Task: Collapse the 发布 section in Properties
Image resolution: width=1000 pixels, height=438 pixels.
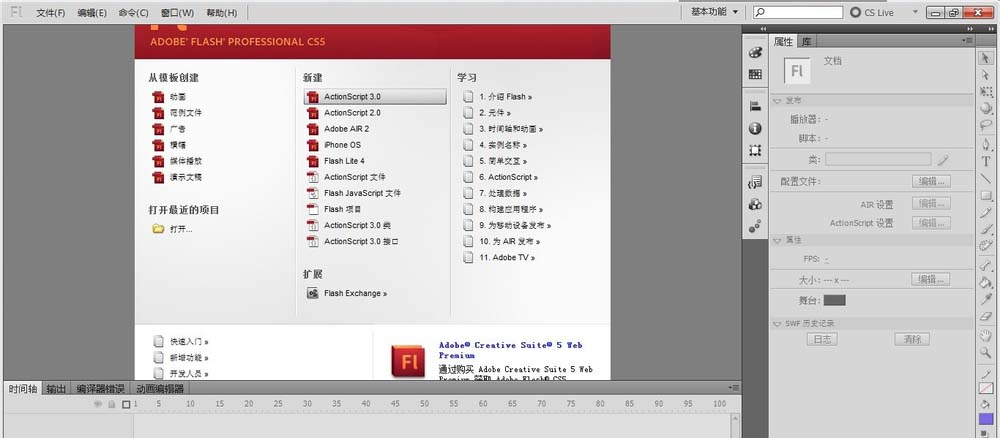Action: [x=777, y=101]
